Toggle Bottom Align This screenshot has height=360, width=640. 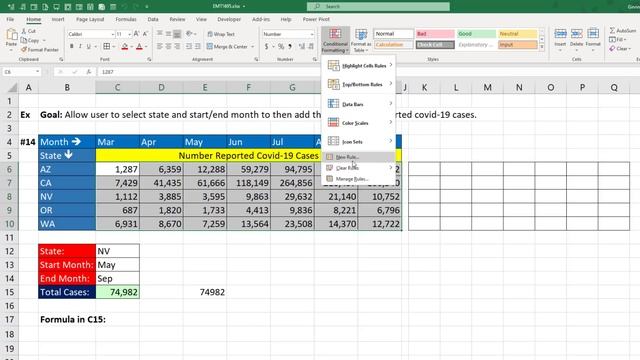pos(177,34)
